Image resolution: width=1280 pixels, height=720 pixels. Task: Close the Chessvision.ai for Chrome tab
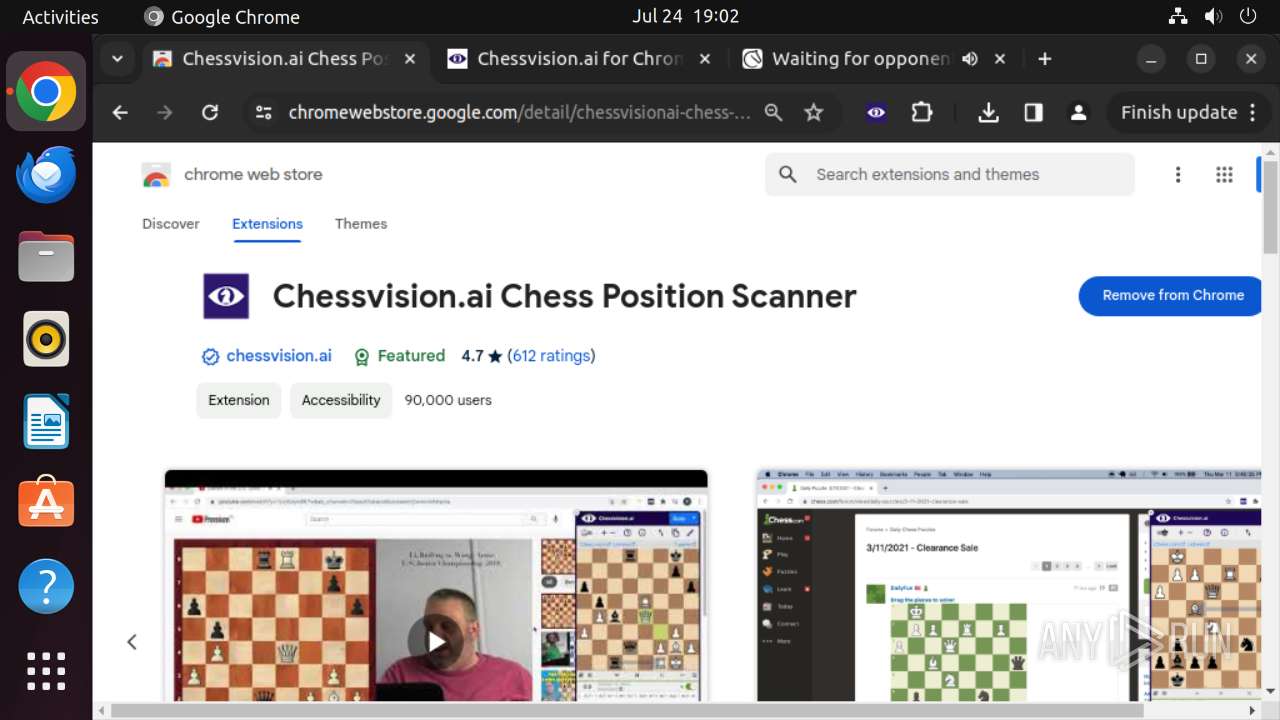click(x=704, y=59)
